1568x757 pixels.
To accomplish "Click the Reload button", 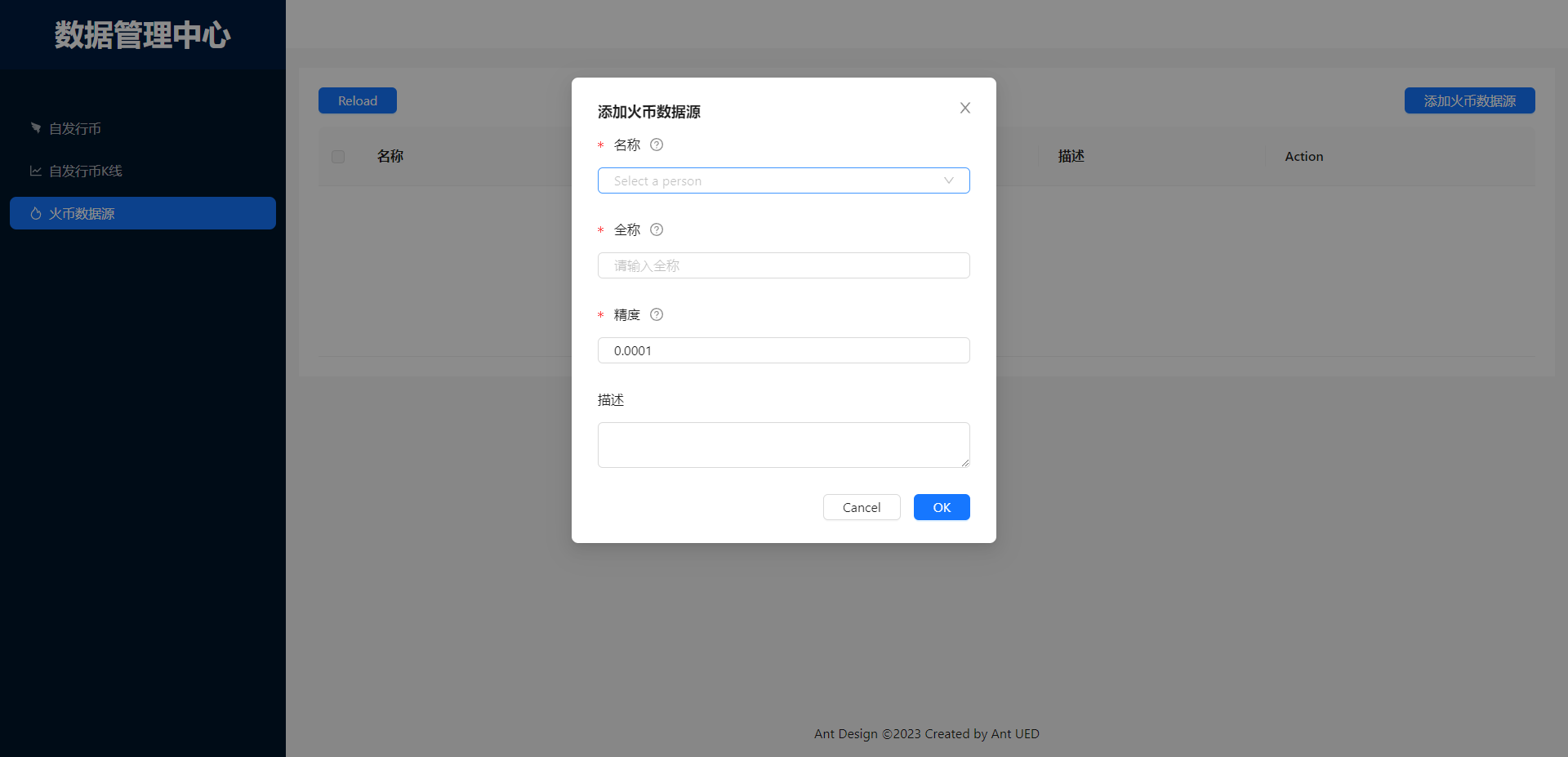I will [357, 100].
